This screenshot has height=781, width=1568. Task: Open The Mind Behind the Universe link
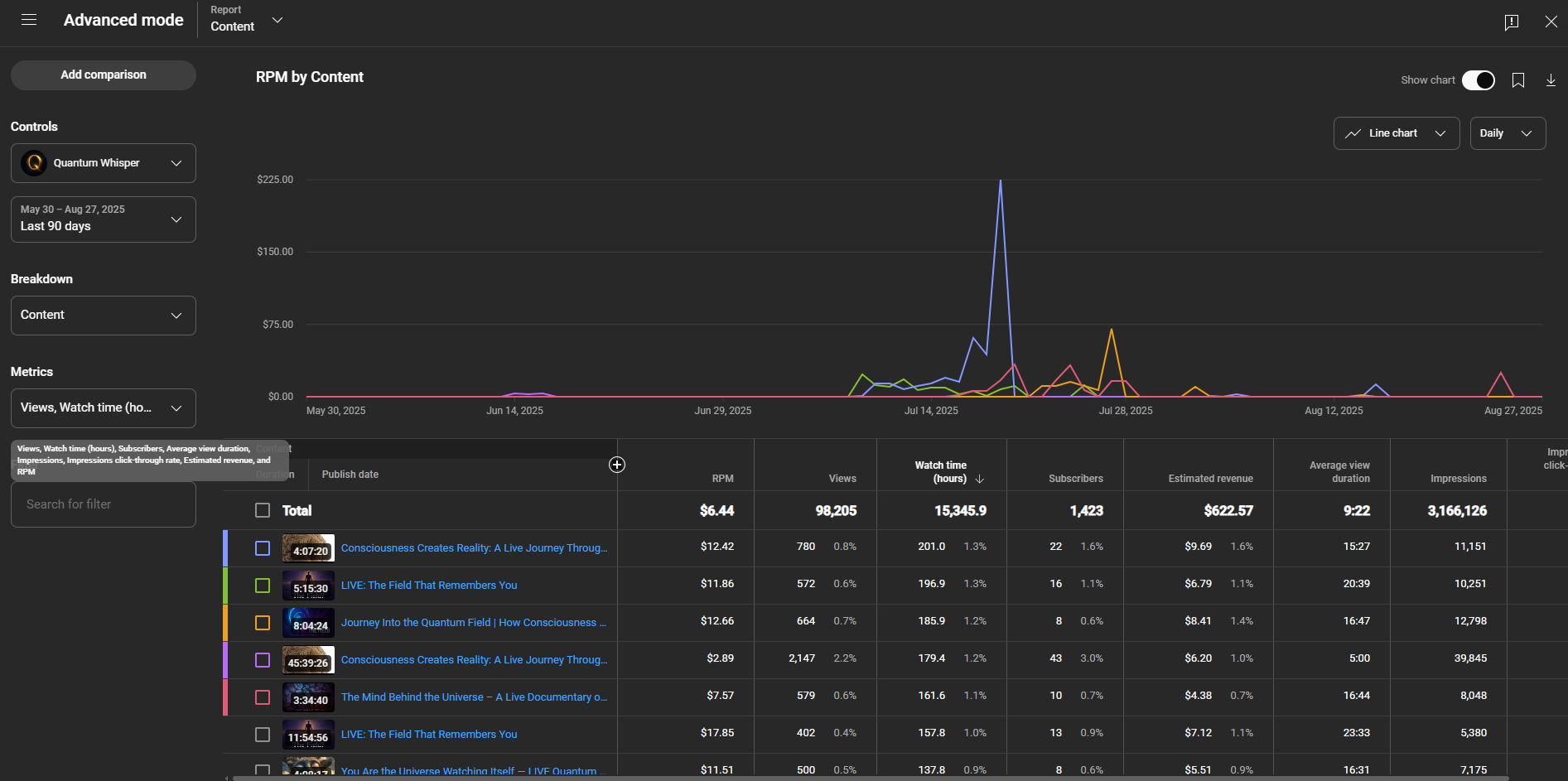click(474, 697)
